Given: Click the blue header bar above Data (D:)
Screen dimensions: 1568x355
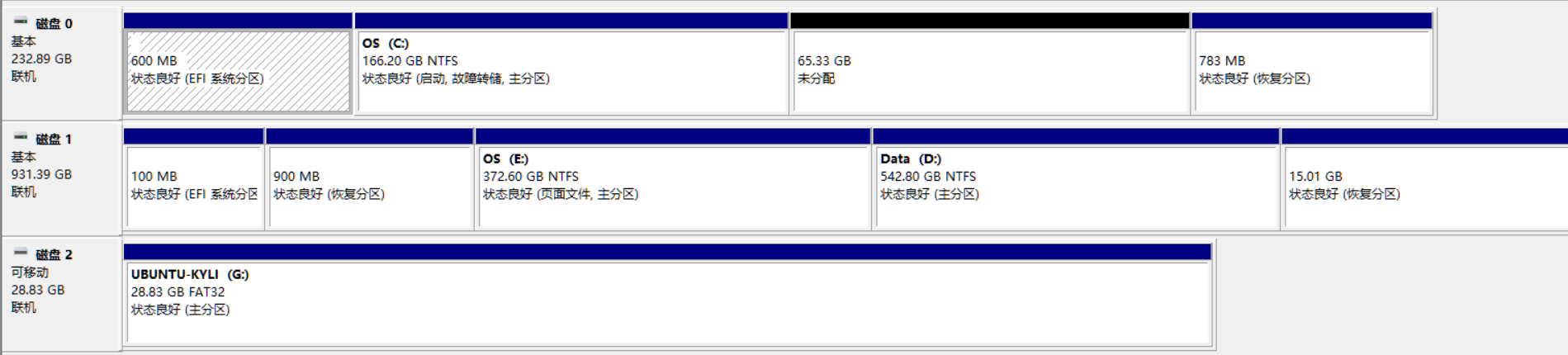Looking at the screenshot, I should (x=1076, y=136).
